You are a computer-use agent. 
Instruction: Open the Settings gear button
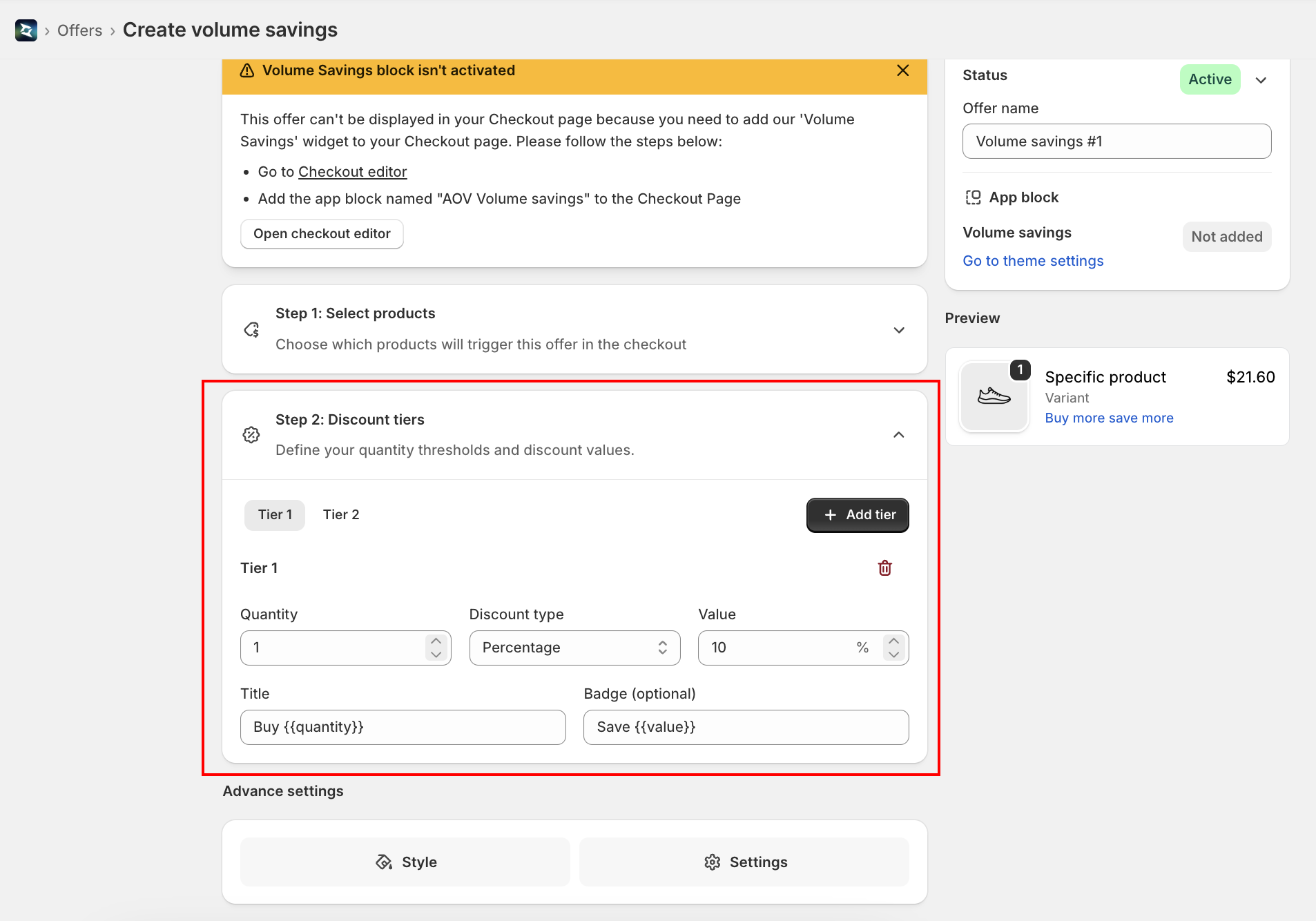coord(744,862)
